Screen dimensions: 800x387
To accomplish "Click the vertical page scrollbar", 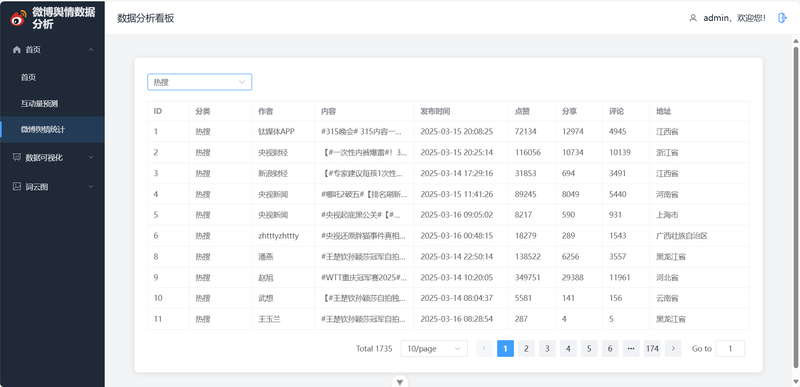I will [795, 207].
